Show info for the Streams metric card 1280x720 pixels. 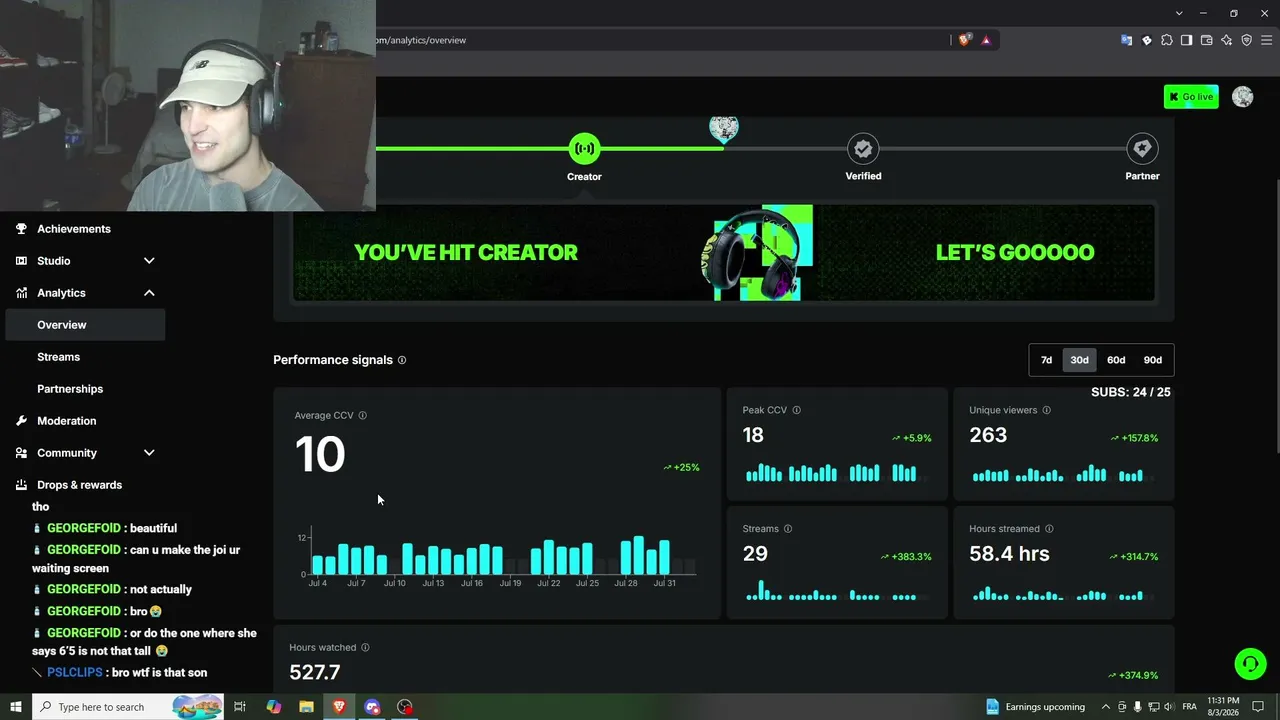coord(788,529)
